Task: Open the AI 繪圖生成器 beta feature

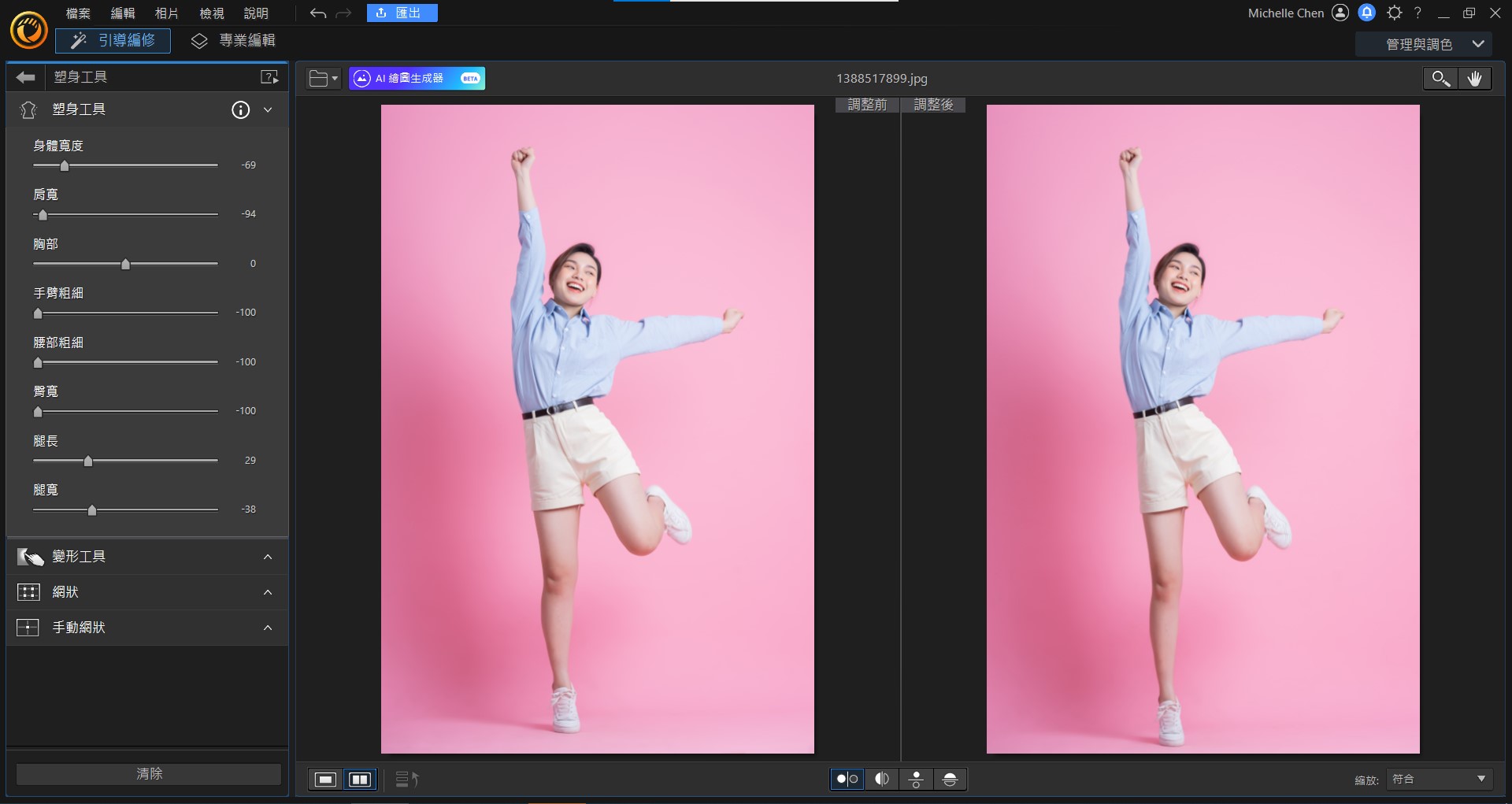Action: [x=417, y=79]
